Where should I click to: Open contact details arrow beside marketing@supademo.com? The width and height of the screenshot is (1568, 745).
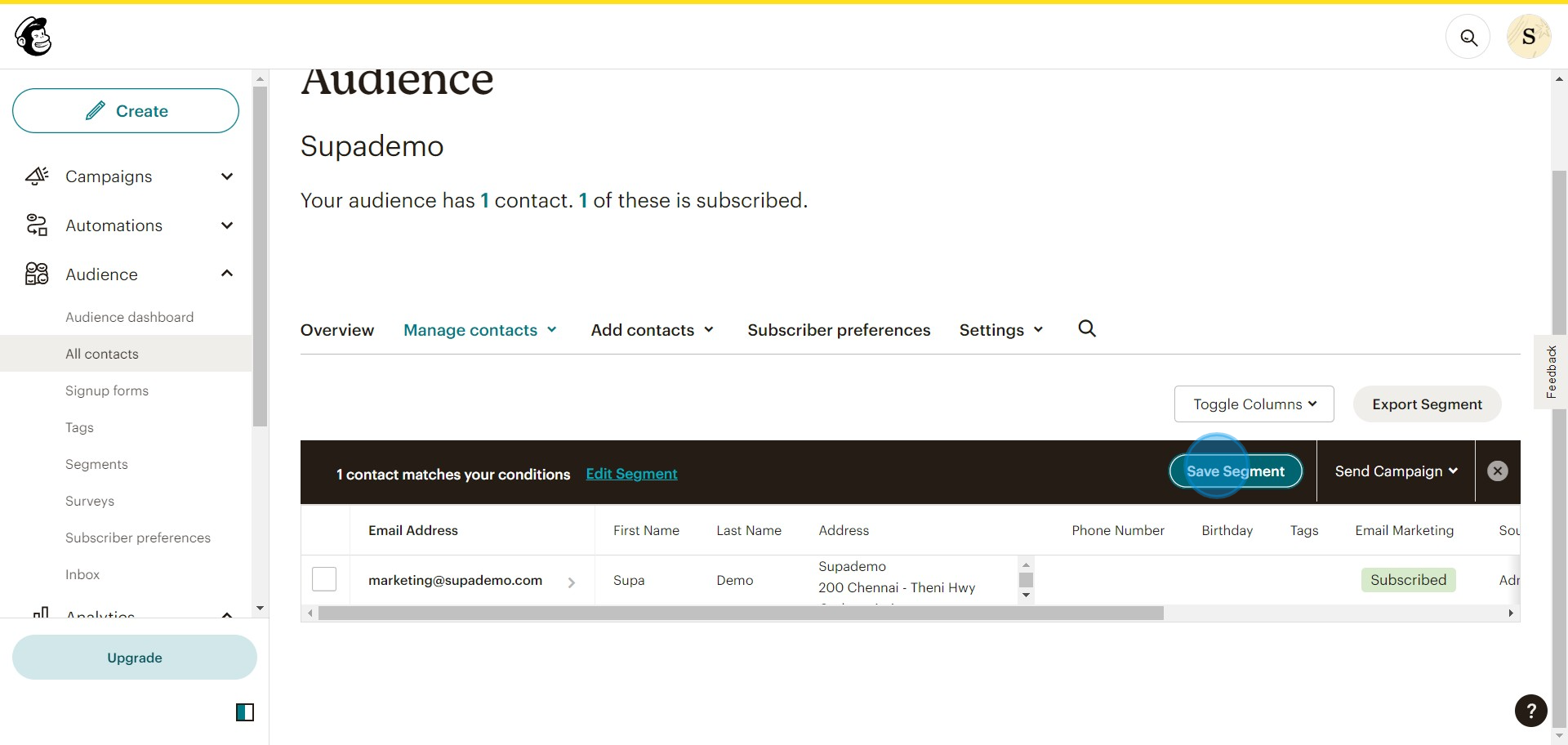click(572, 582)
